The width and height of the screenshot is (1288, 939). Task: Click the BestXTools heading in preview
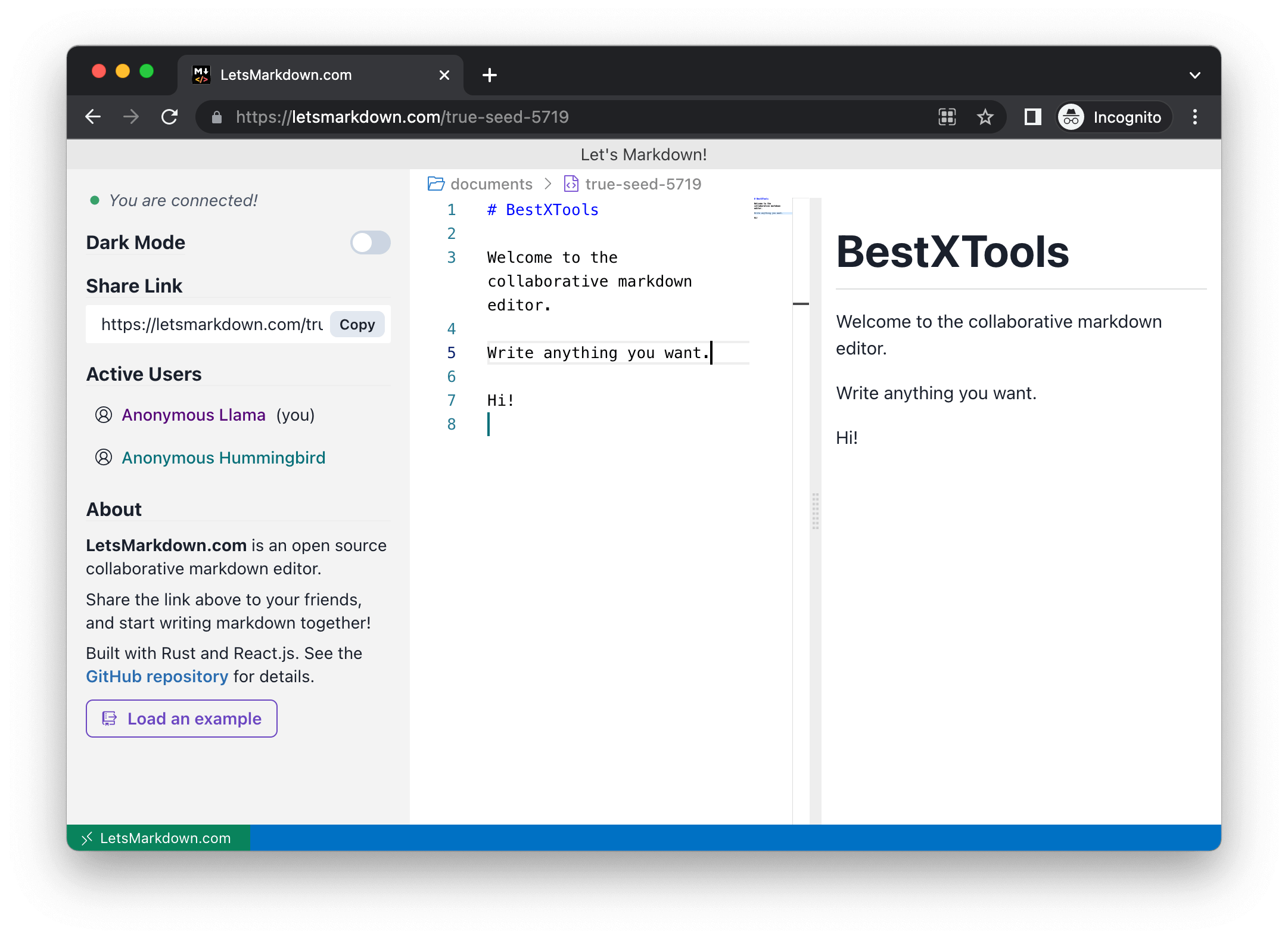coord(952,252)
